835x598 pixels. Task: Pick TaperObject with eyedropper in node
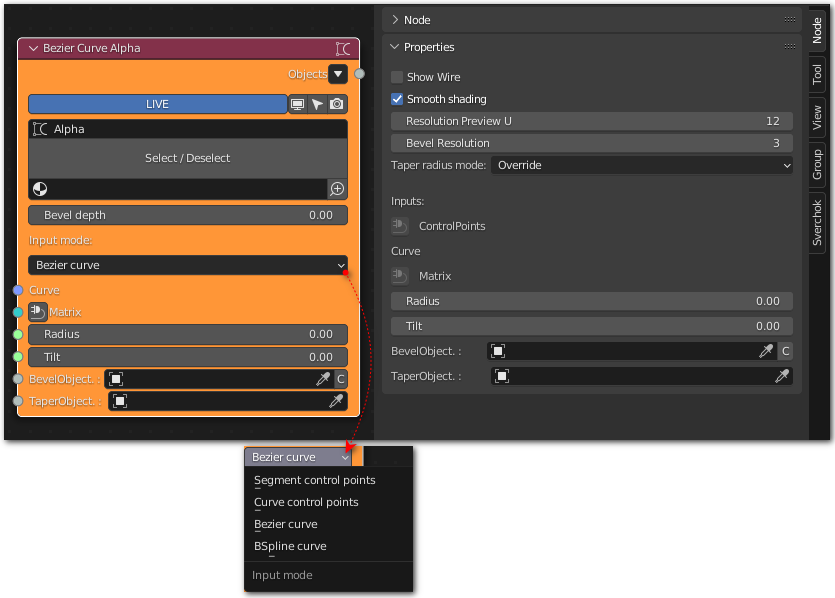(x=335, y=401)
